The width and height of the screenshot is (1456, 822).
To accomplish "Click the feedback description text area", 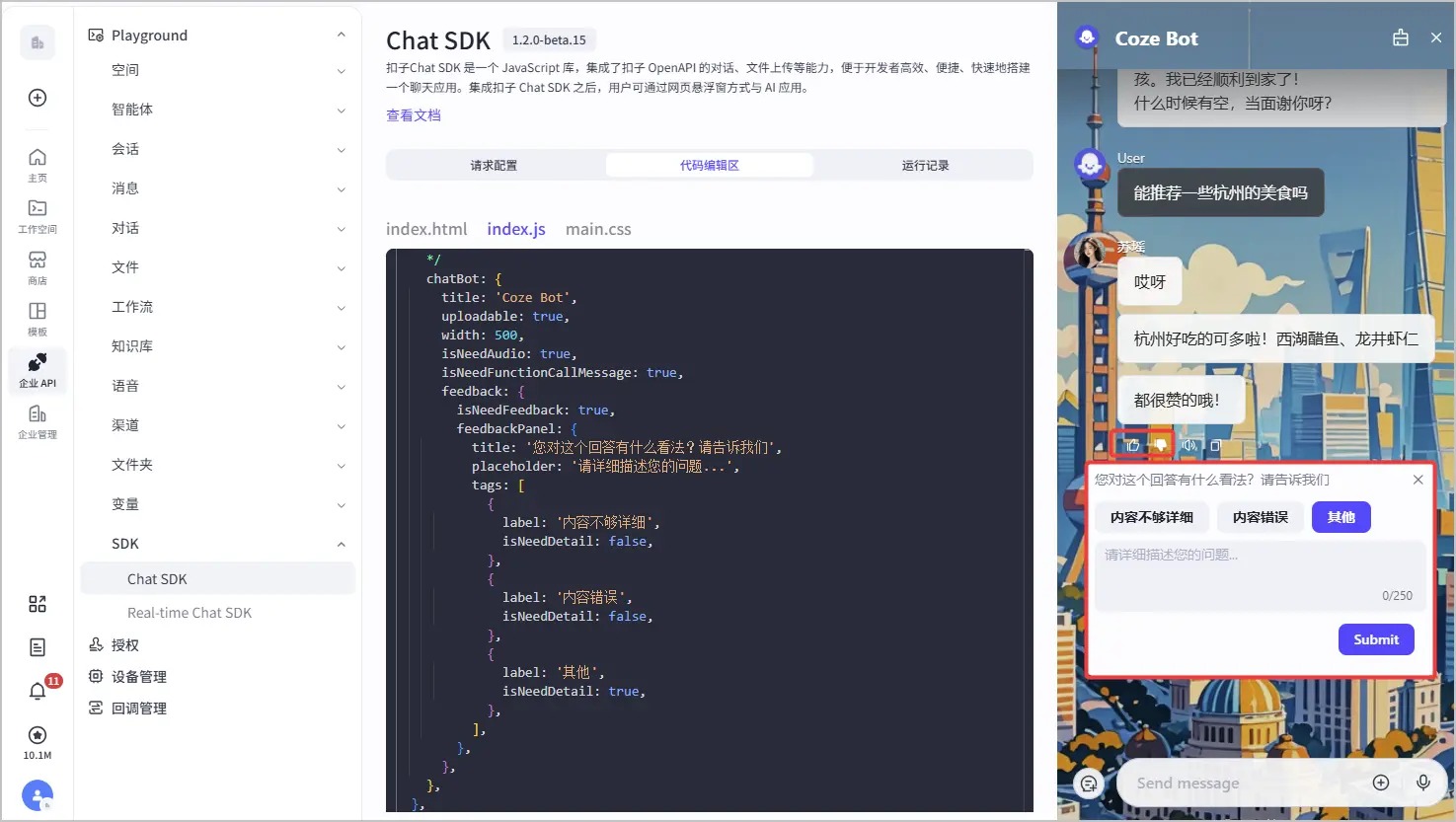I will (x=1260, y=575).
